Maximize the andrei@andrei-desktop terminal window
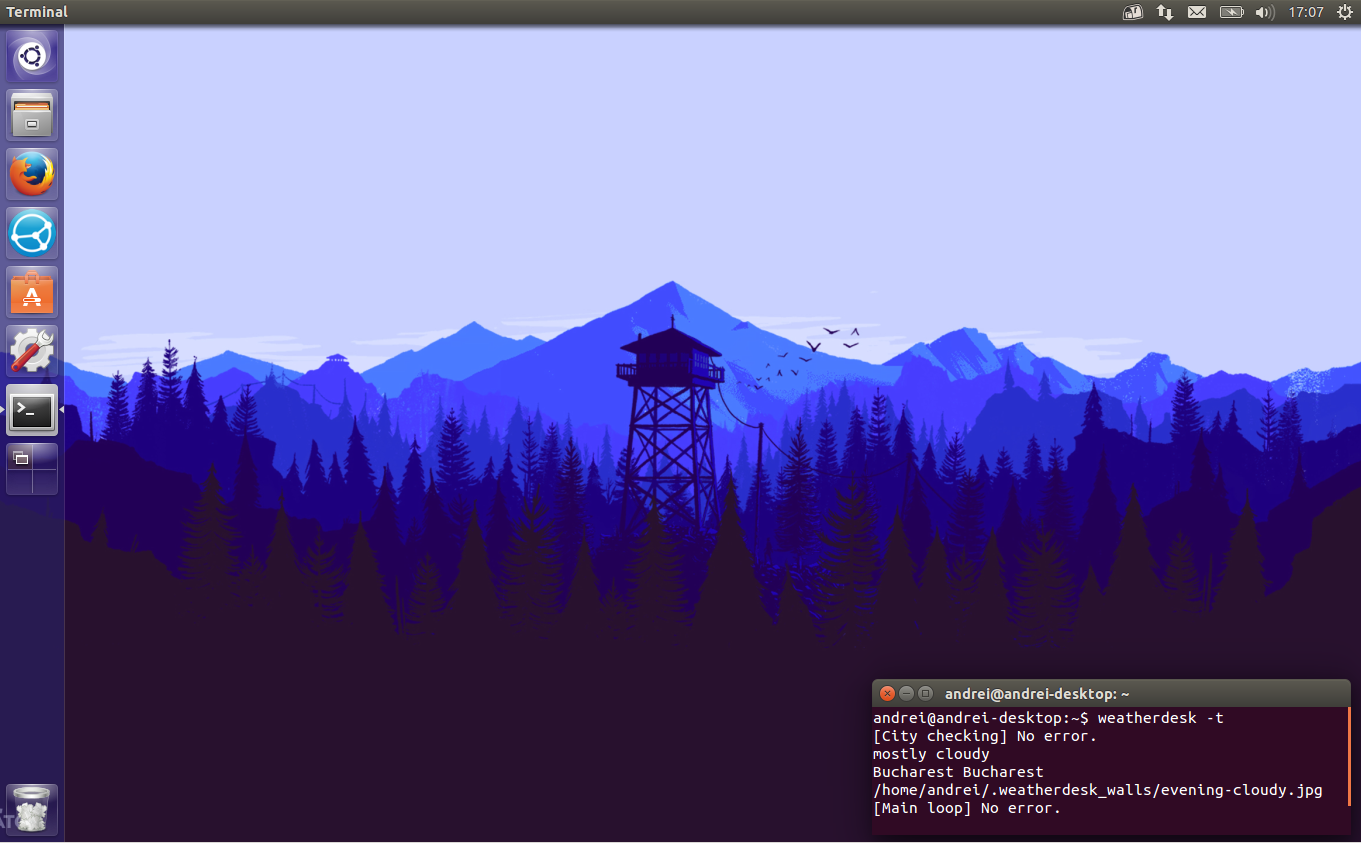This screenshot has height=843, width=1361. click(925, 693)
